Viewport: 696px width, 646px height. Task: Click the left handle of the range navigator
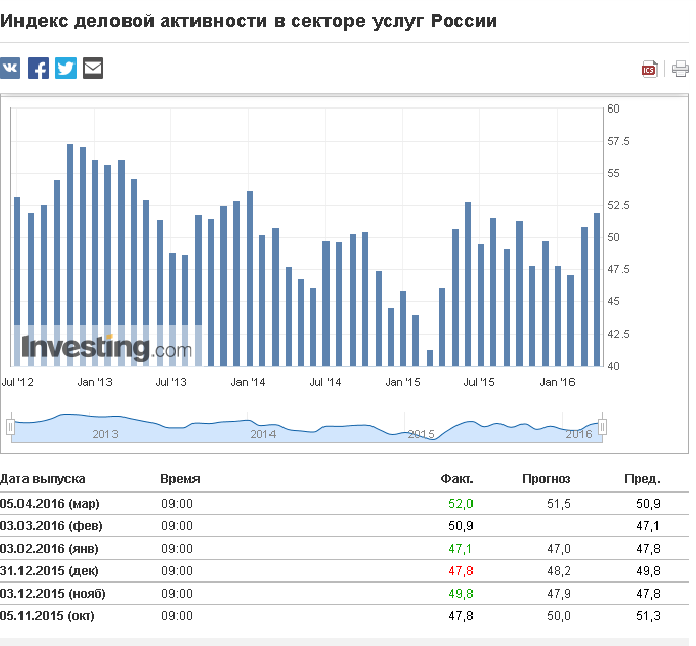tap(11, 428)
